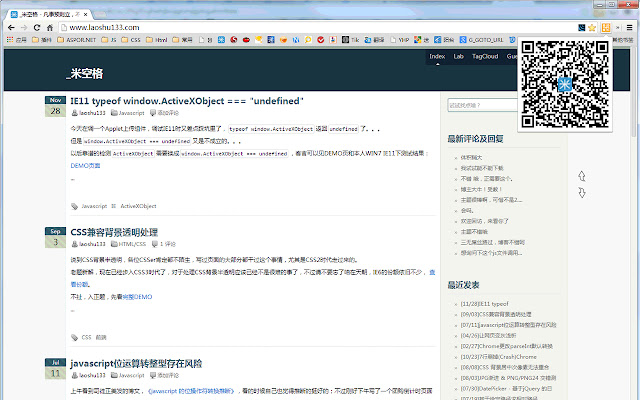Bookmark this page with the star icon
The width and height of the screenshot is (640, 400).
point(592,27)
